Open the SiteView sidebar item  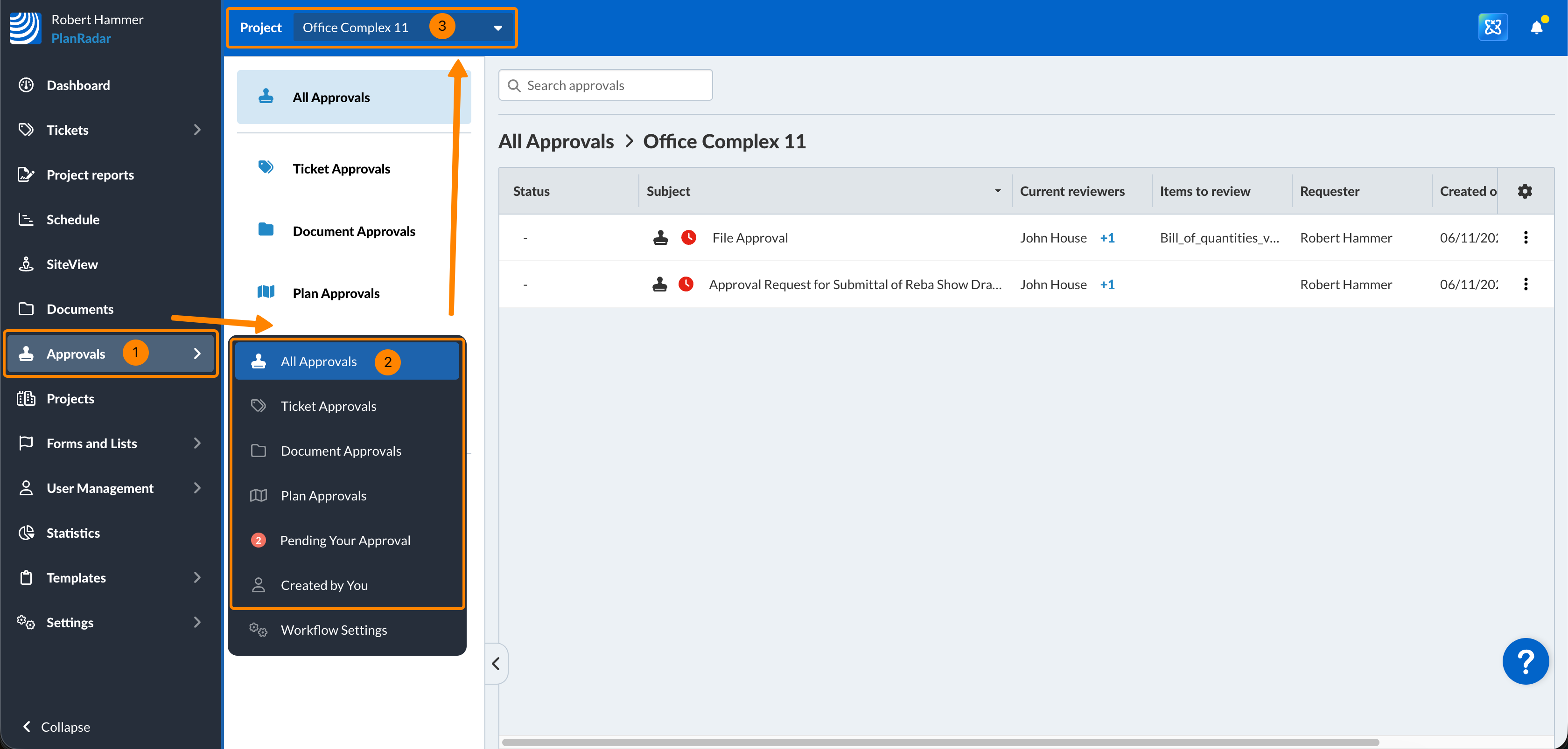coord(72,264)
